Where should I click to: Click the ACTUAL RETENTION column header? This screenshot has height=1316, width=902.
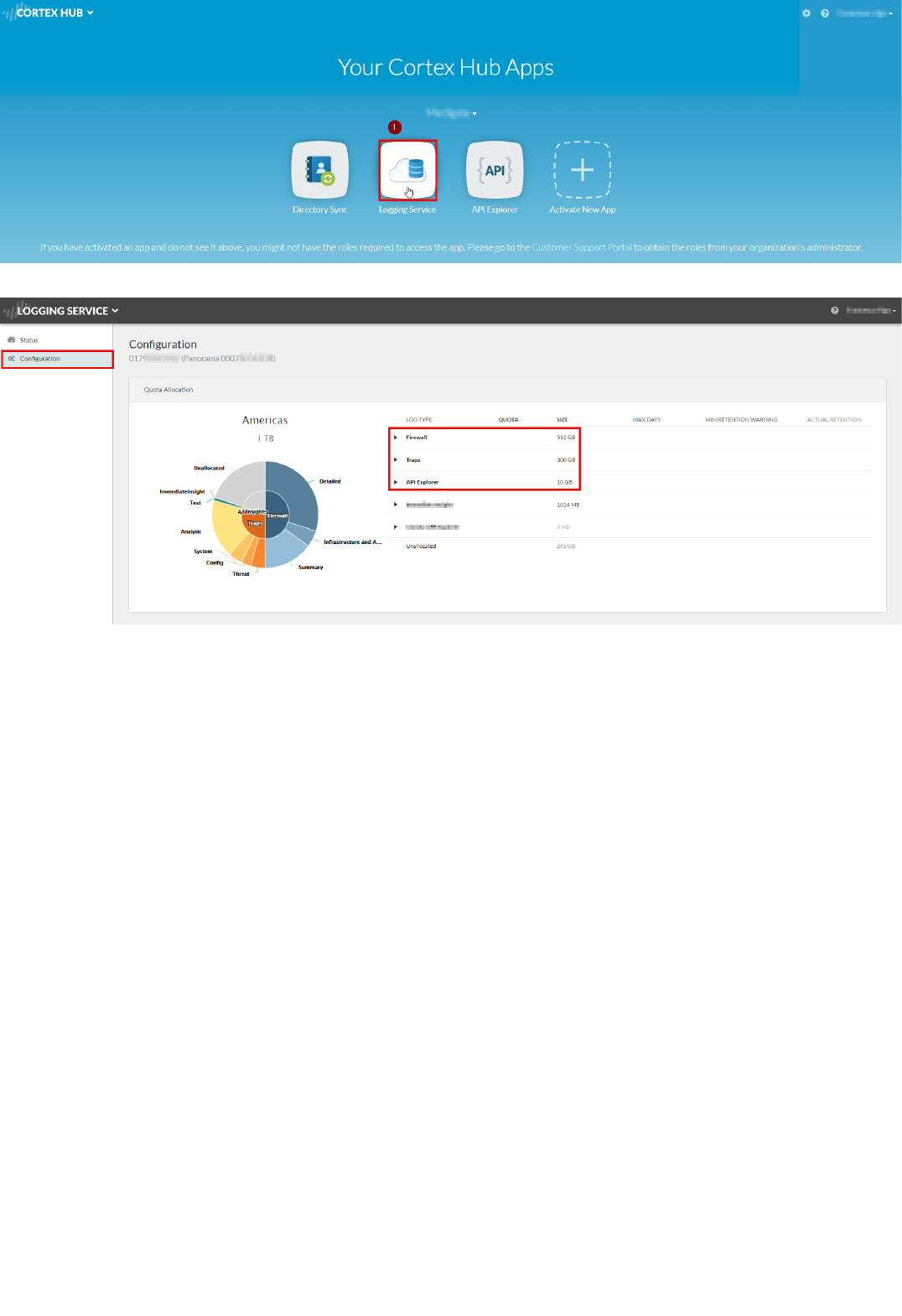tap(833, 420)
